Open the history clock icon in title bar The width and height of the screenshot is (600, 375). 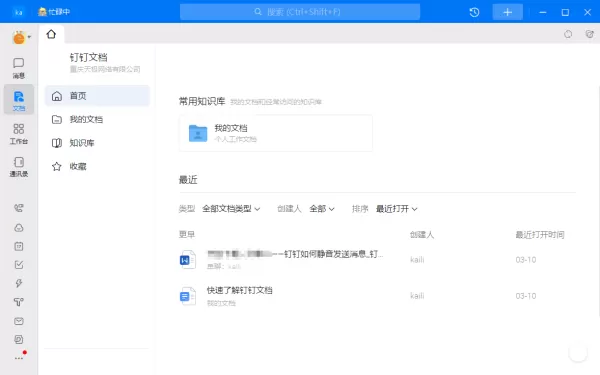(474, 12)
